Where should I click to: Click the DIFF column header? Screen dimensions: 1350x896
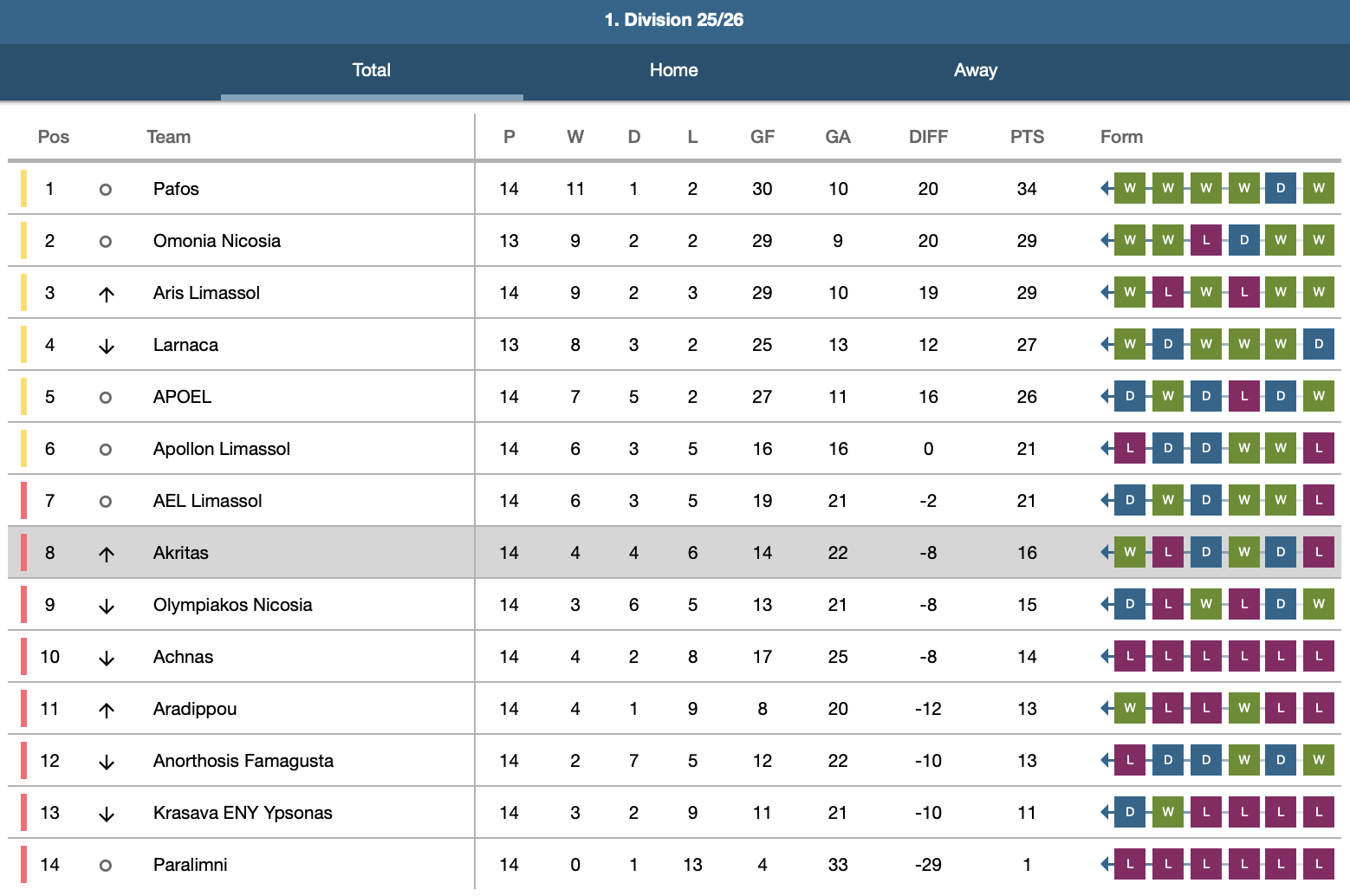click(x=928, y=137)
